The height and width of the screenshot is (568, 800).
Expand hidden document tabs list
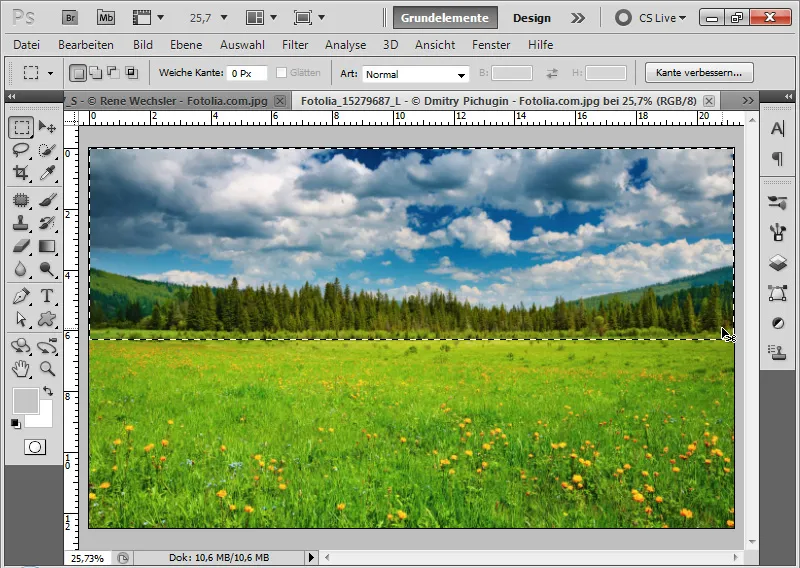(748, 101)
